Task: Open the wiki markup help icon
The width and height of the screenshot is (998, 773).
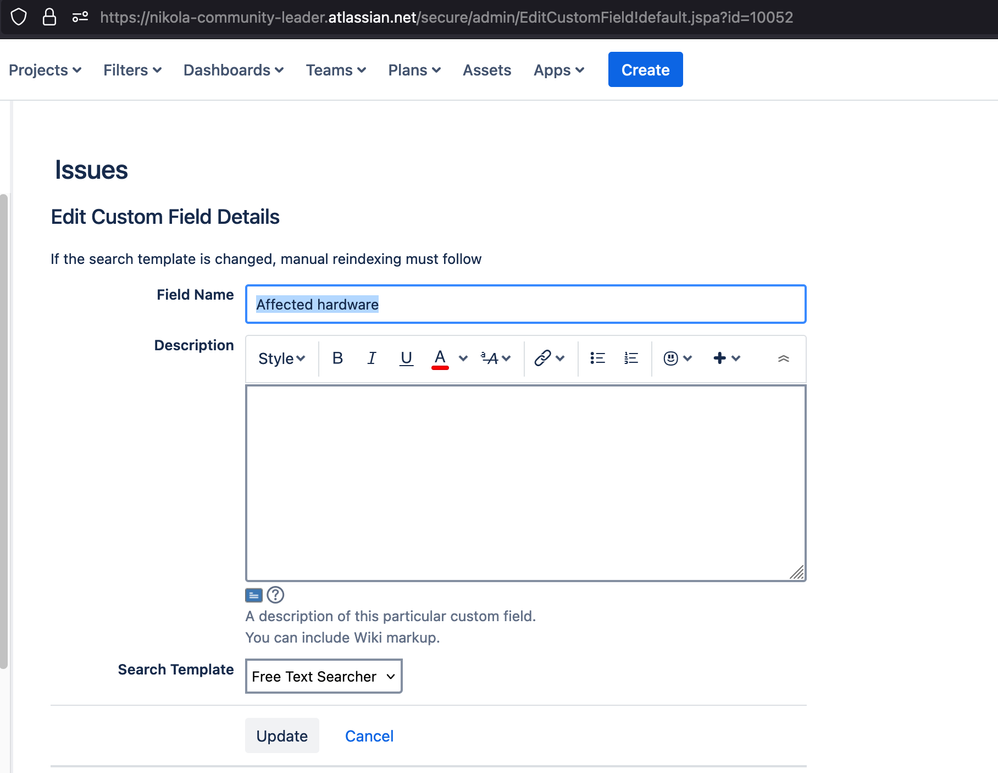Action: coord(276,595)
